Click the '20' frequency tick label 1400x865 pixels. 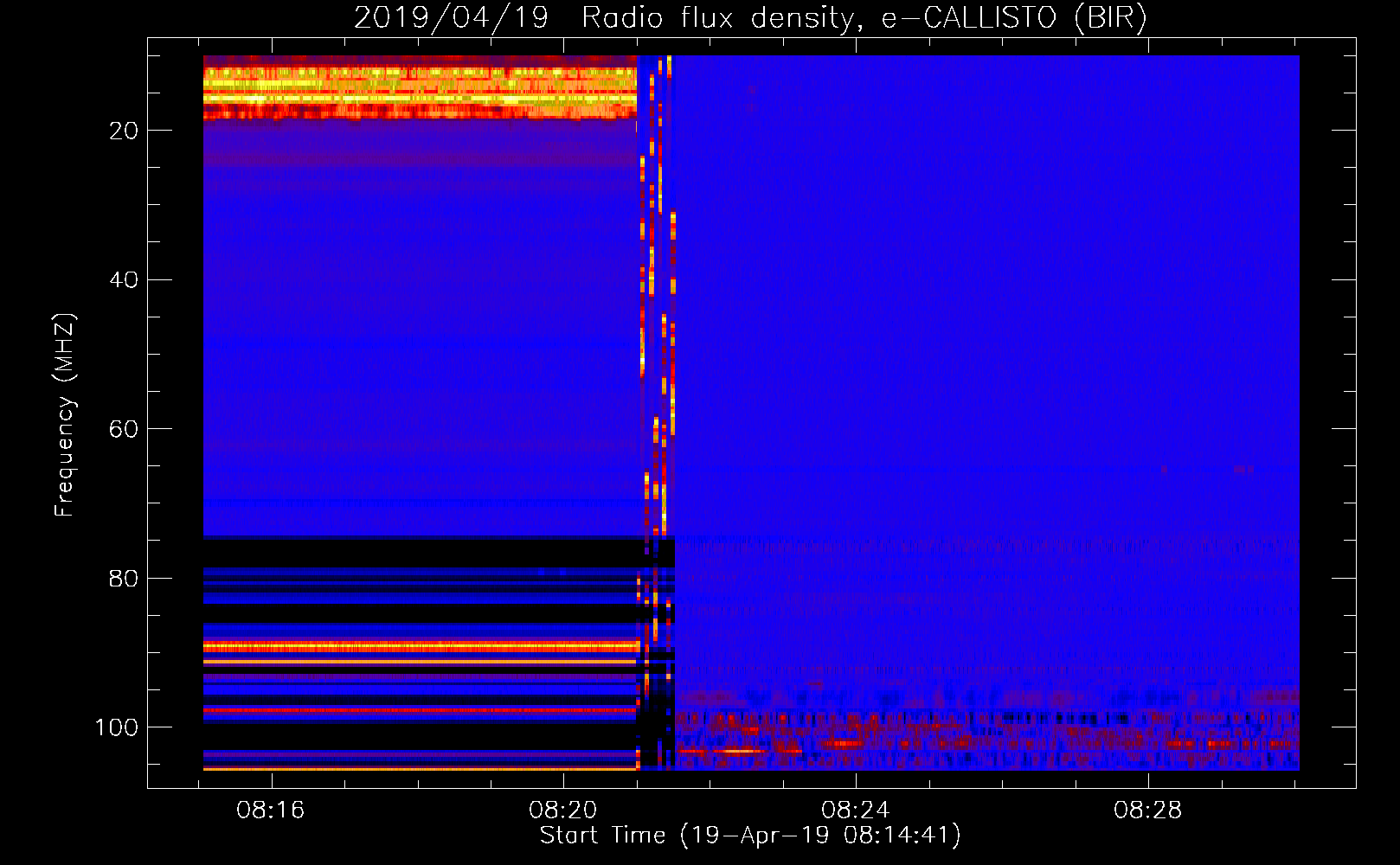[124, 131]
